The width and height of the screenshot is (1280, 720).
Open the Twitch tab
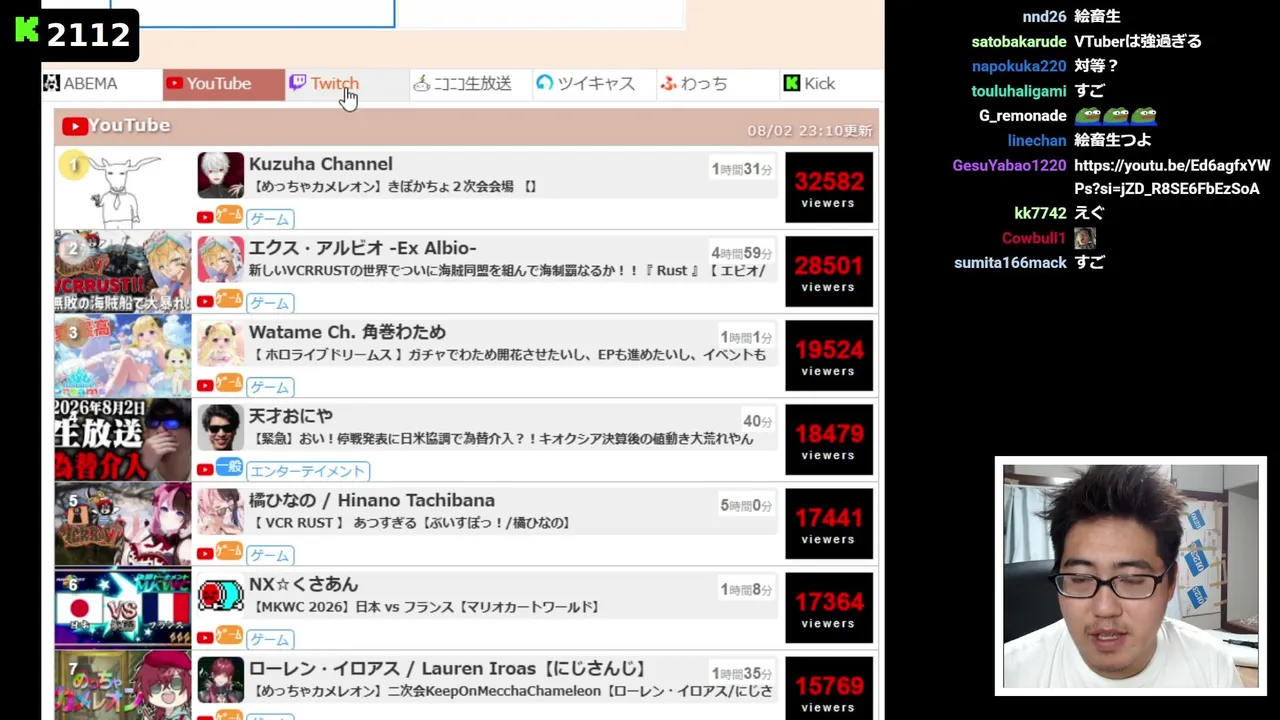coord(346,84)
